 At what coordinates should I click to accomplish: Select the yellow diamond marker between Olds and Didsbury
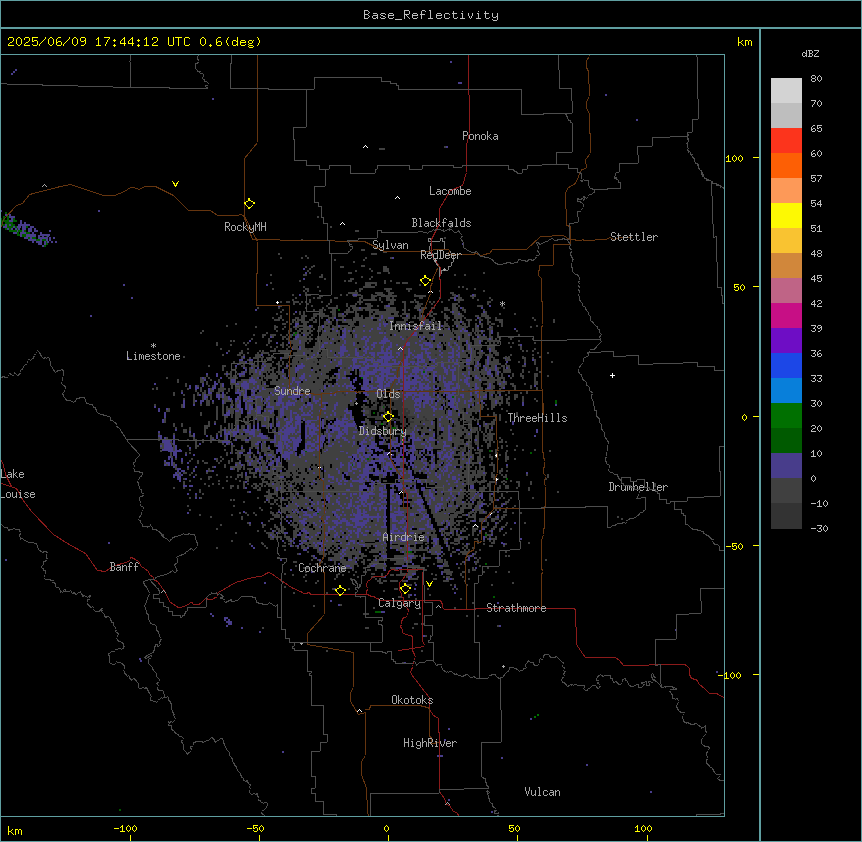pyautogui.click(x=388, y=417)
